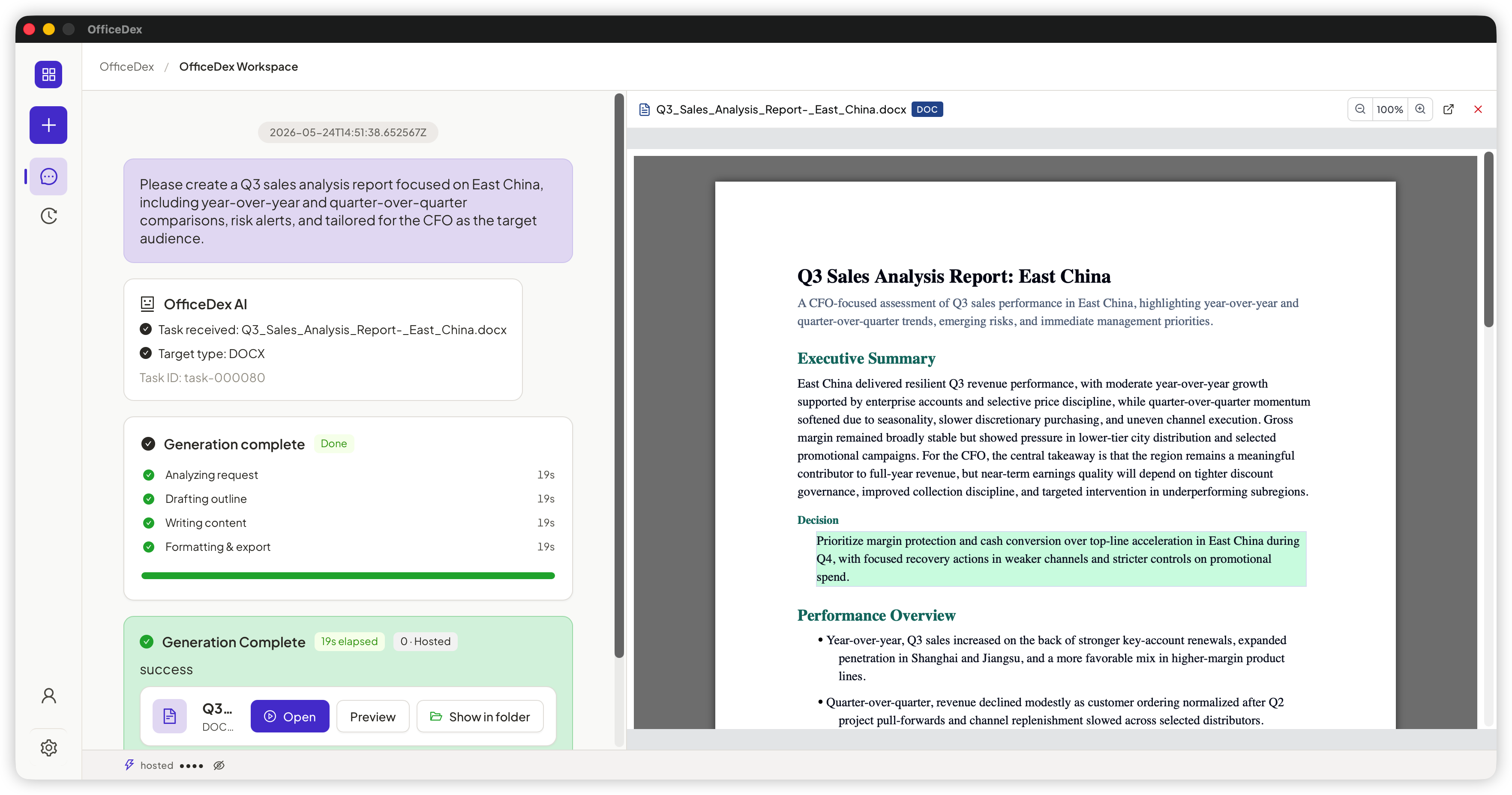Screen dimensions: 1512x795
Task: Open the history clock icon
Action: [49, 216]
